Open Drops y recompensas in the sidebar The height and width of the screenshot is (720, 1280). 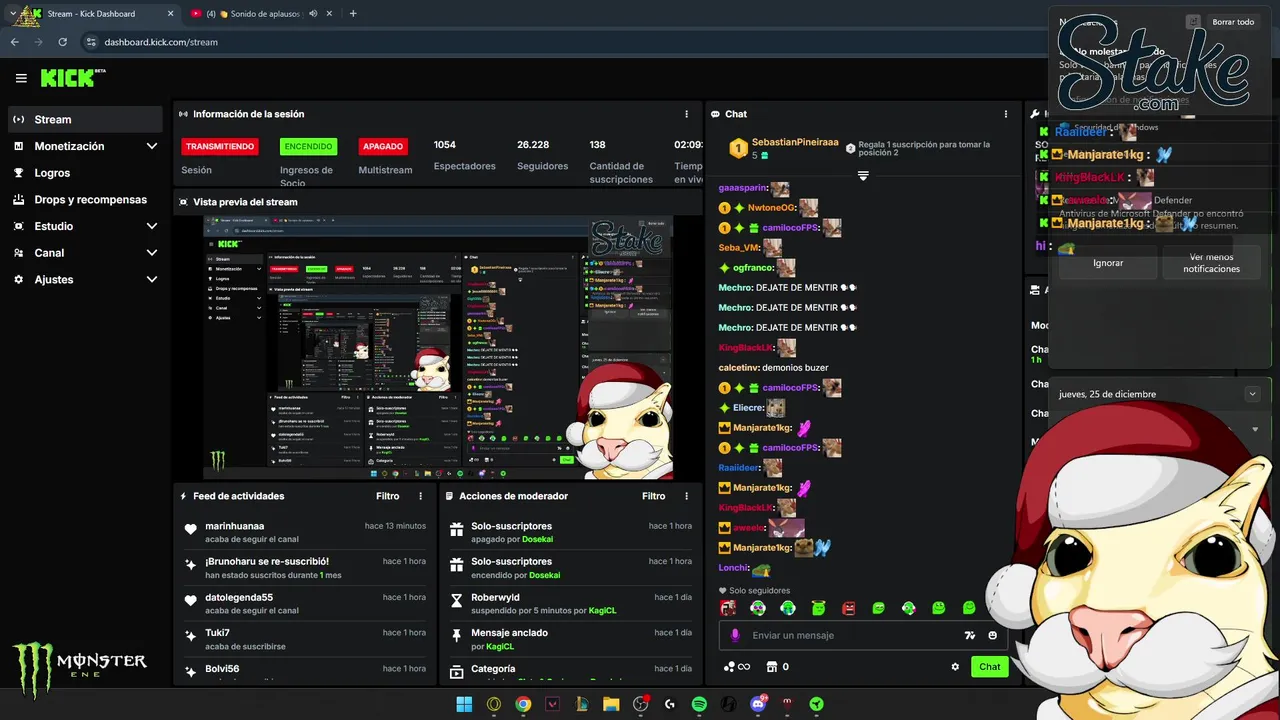coord(85,199)
